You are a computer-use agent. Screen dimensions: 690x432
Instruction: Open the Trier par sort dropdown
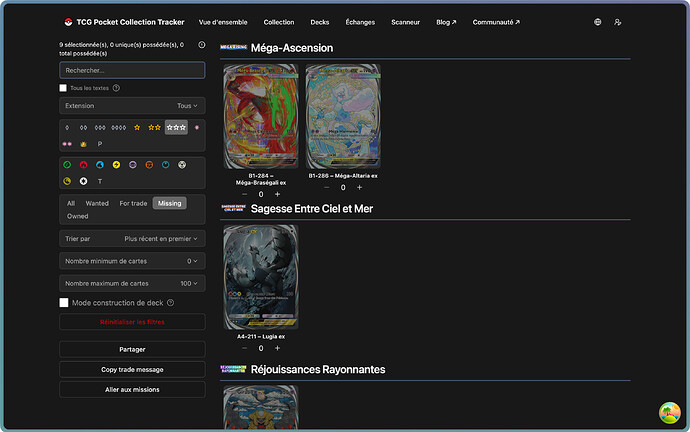[x=132, y=238]
